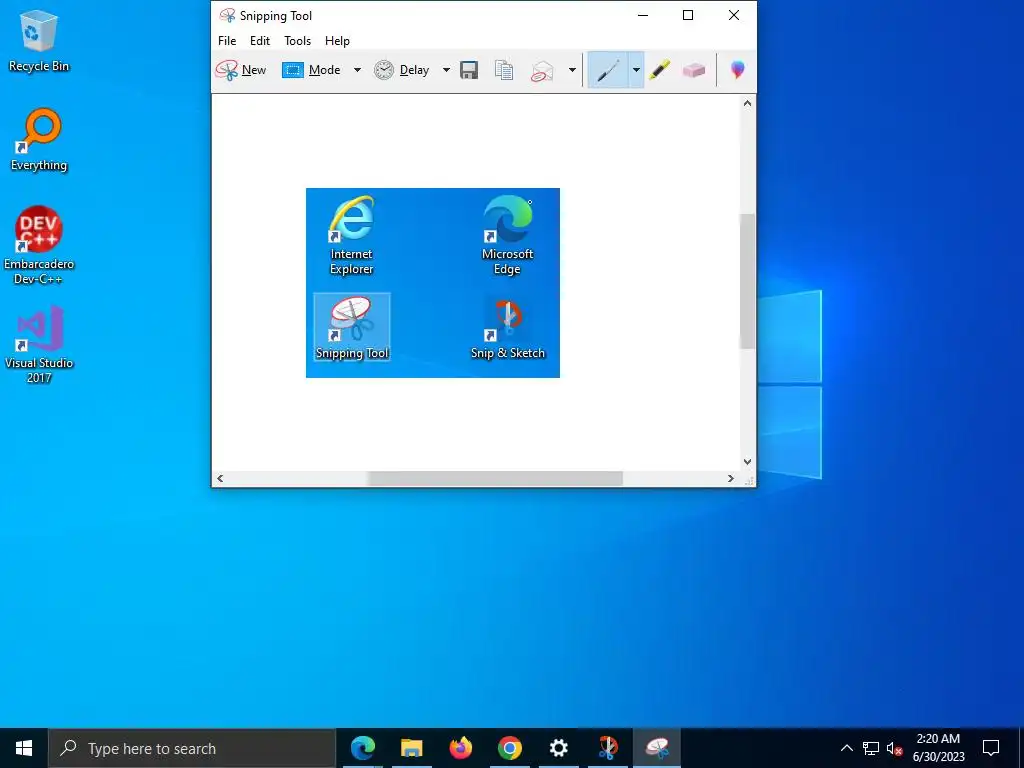Save the snip with floppy disk icon
1024x768 pixels.
pyautogui.click(x=469, y=70)
